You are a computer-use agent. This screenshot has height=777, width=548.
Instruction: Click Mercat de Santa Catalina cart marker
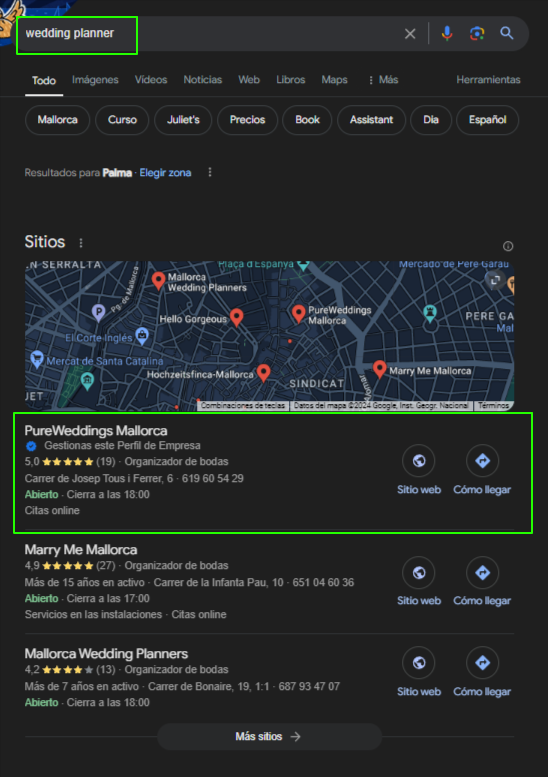pos(37,359)
